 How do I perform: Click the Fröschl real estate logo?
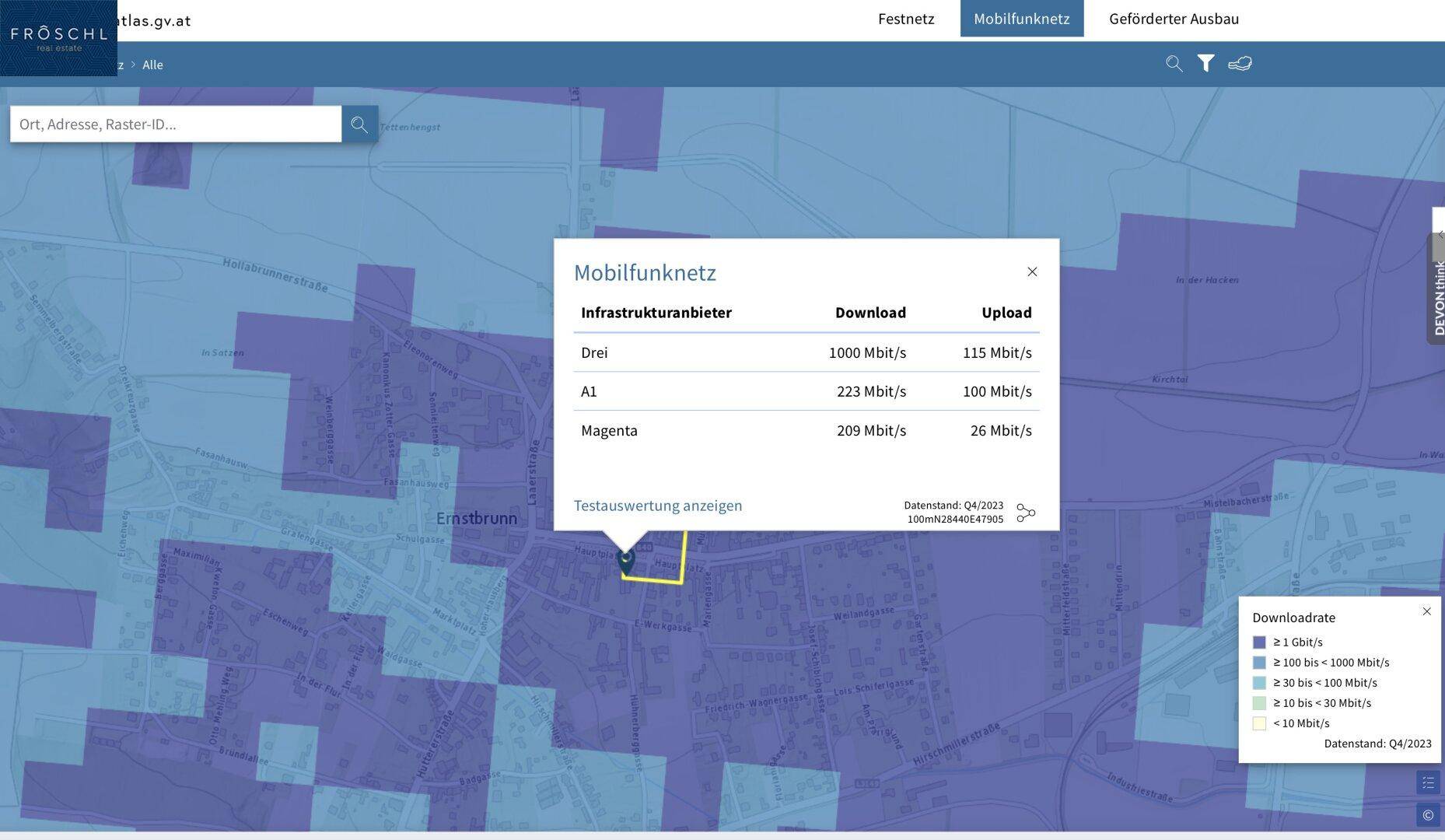coord(58,38)
